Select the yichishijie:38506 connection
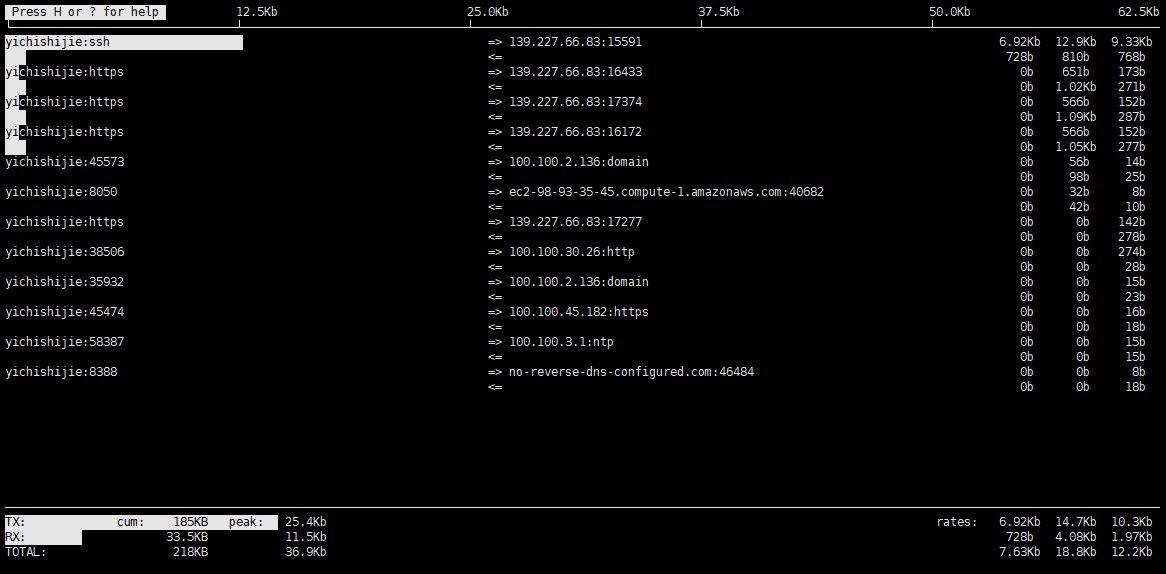Screen dimensions: 1166x574 (x=65, y=252)
